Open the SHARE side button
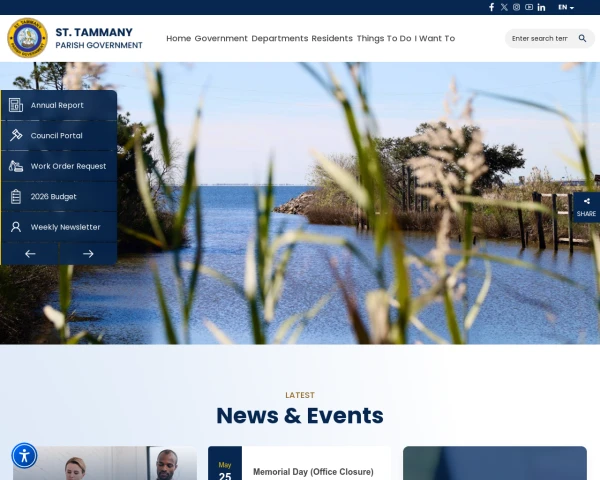The width and height of the screenshot is (600, 480). (x=586, y=207)
